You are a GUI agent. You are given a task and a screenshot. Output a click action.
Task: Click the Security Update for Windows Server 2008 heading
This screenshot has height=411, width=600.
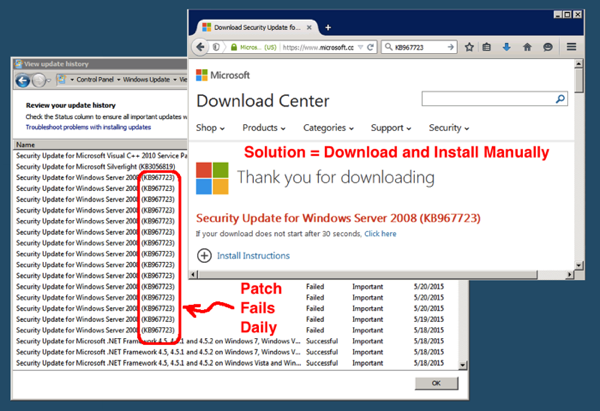(x=338, y=218)
